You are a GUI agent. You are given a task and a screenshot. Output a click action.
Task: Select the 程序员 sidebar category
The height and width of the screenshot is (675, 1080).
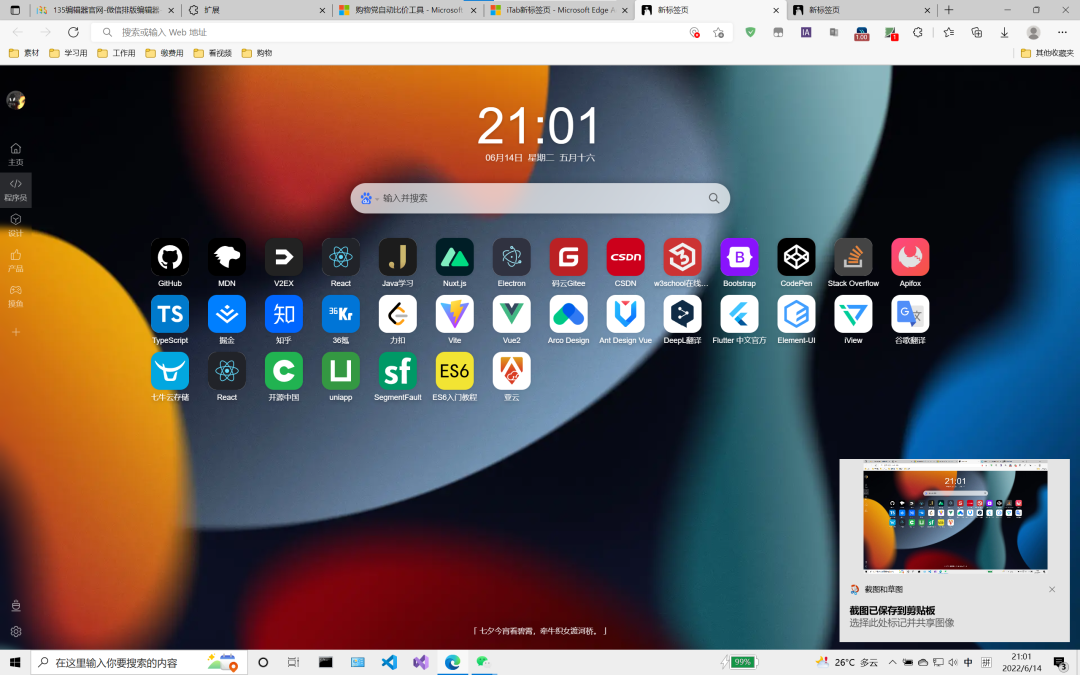pyautogui.click(x=16, y=190)
